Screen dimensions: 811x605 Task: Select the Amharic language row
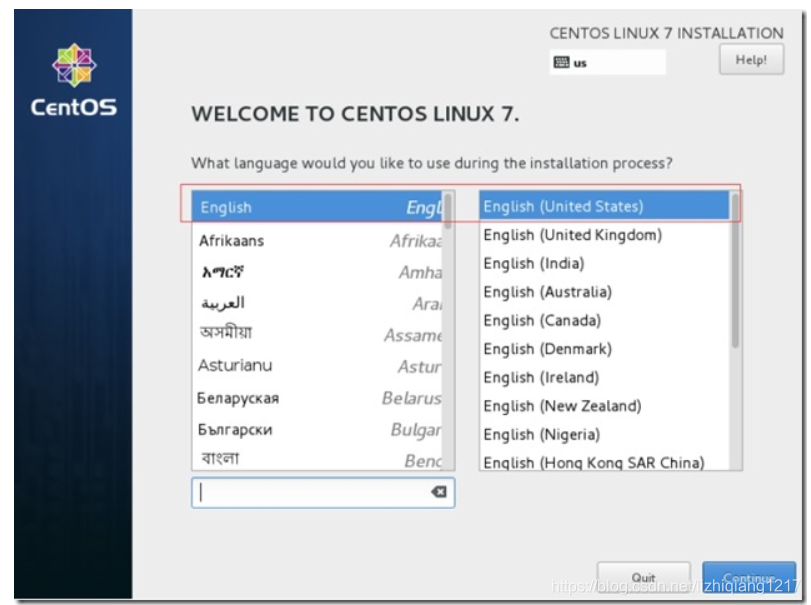pyautogui.click(x=317, y=272)
